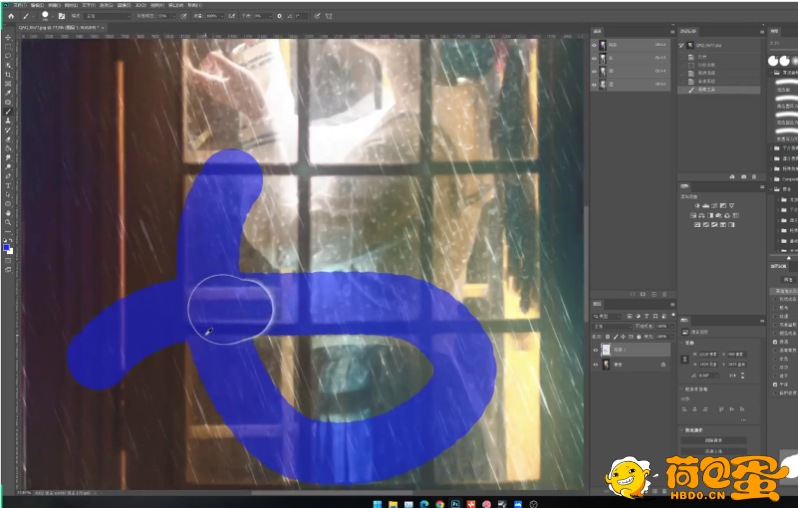Add a Hue/Saturation adjustment from Adjustments panel
798x508 pixels.
pyautogui.click(x=693, y=215)
